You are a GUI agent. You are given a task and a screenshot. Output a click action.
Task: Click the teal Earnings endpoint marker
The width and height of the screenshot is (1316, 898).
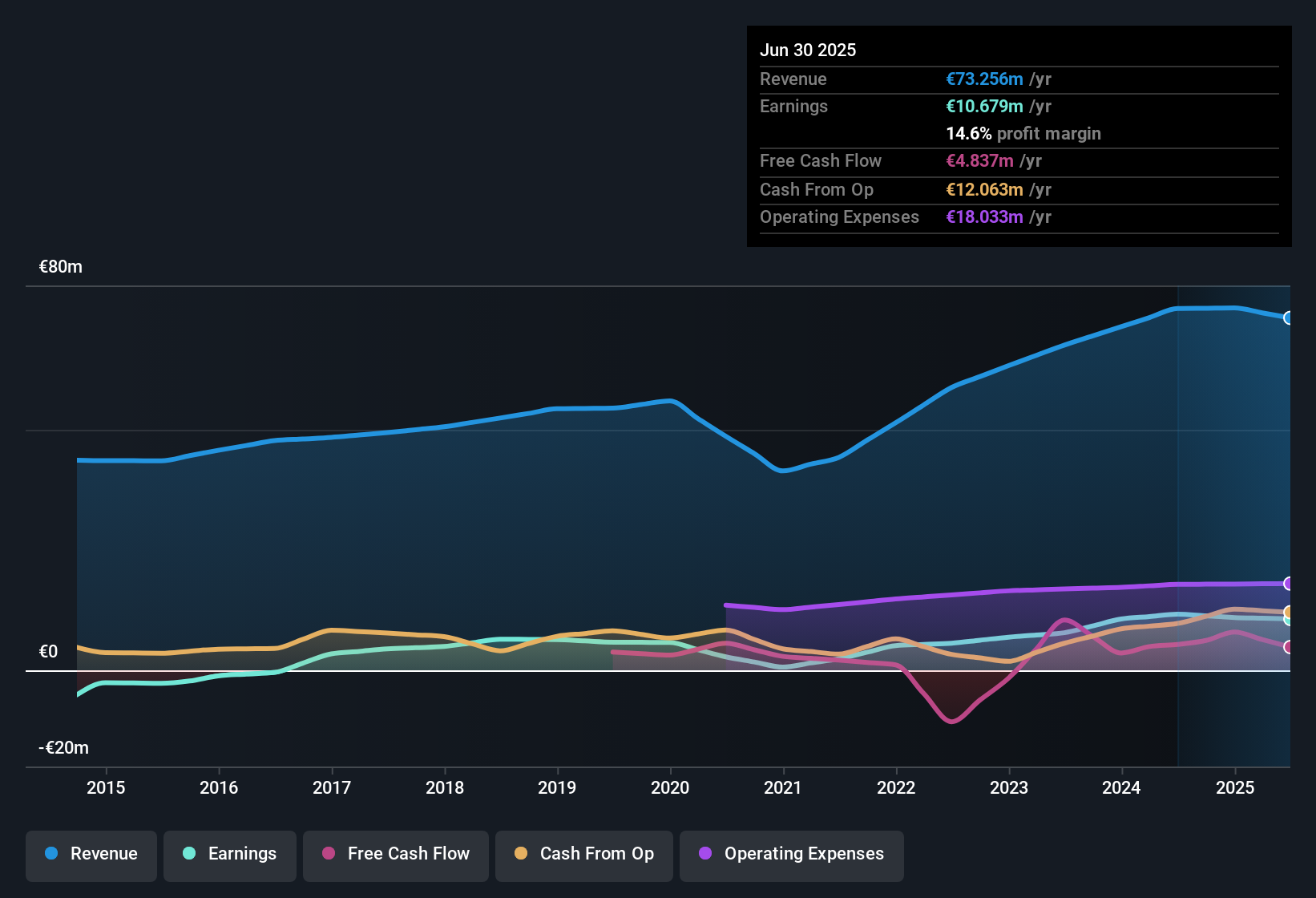(1289, 620)
